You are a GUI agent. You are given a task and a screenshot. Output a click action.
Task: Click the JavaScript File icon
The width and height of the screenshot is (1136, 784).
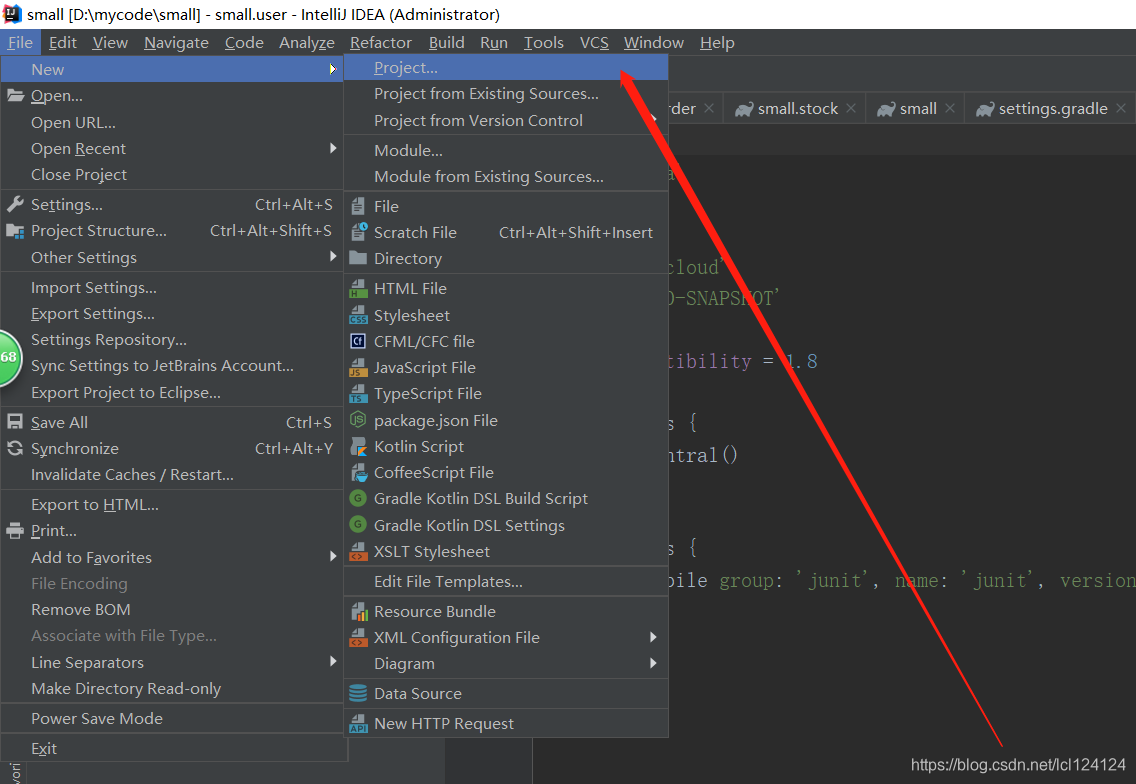pos(358,368)
